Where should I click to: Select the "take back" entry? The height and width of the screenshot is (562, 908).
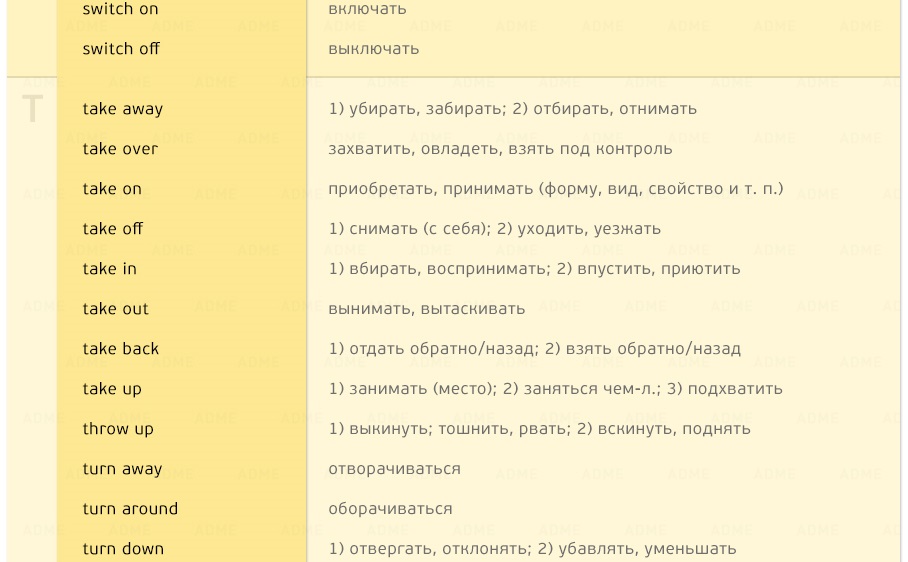120,349
